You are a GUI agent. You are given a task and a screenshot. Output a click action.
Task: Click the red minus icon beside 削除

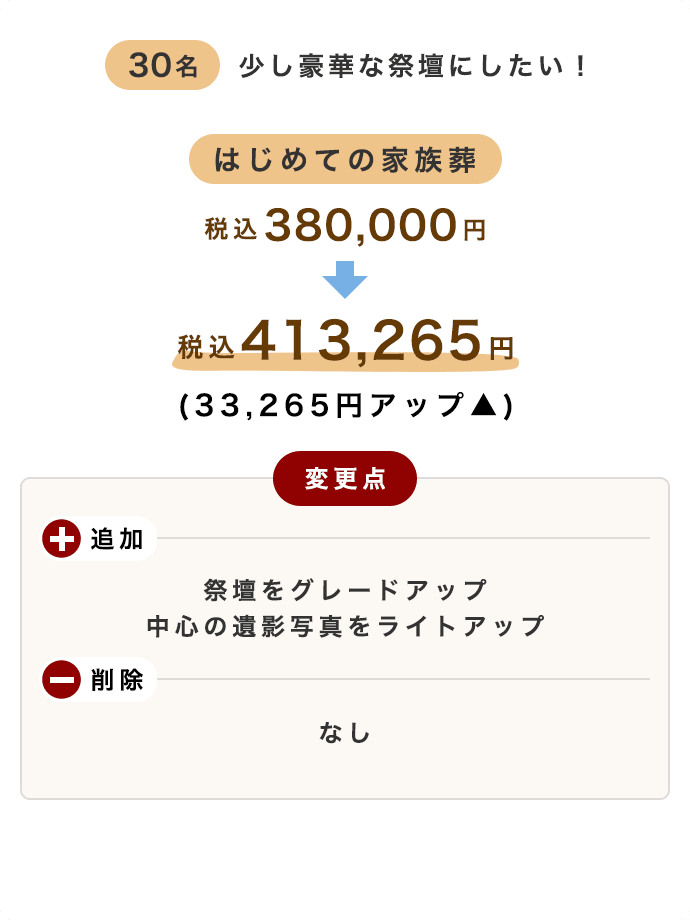coord(61,680)
